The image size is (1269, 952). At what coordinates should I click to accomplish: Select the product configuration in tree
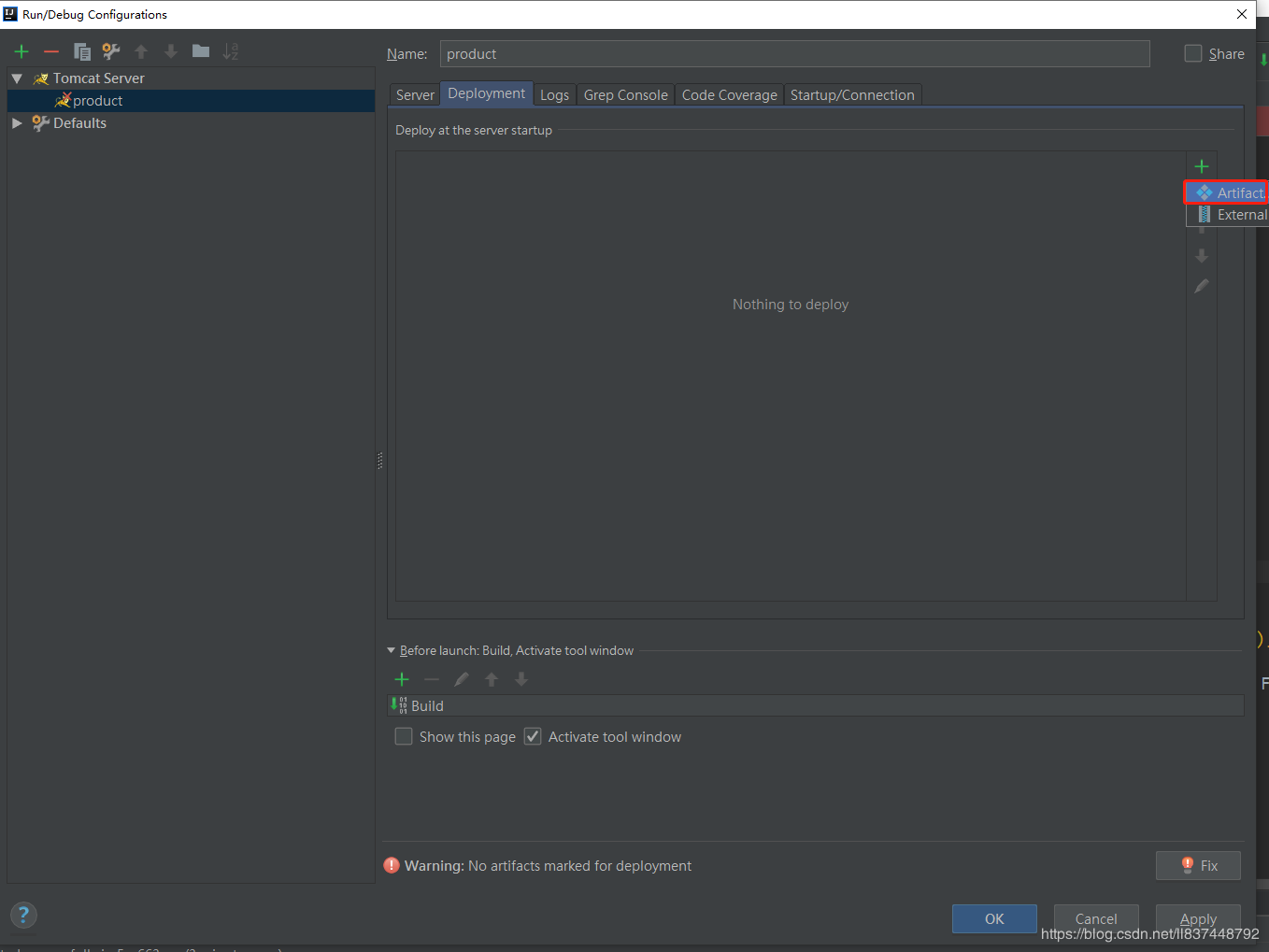coord(191,101)
